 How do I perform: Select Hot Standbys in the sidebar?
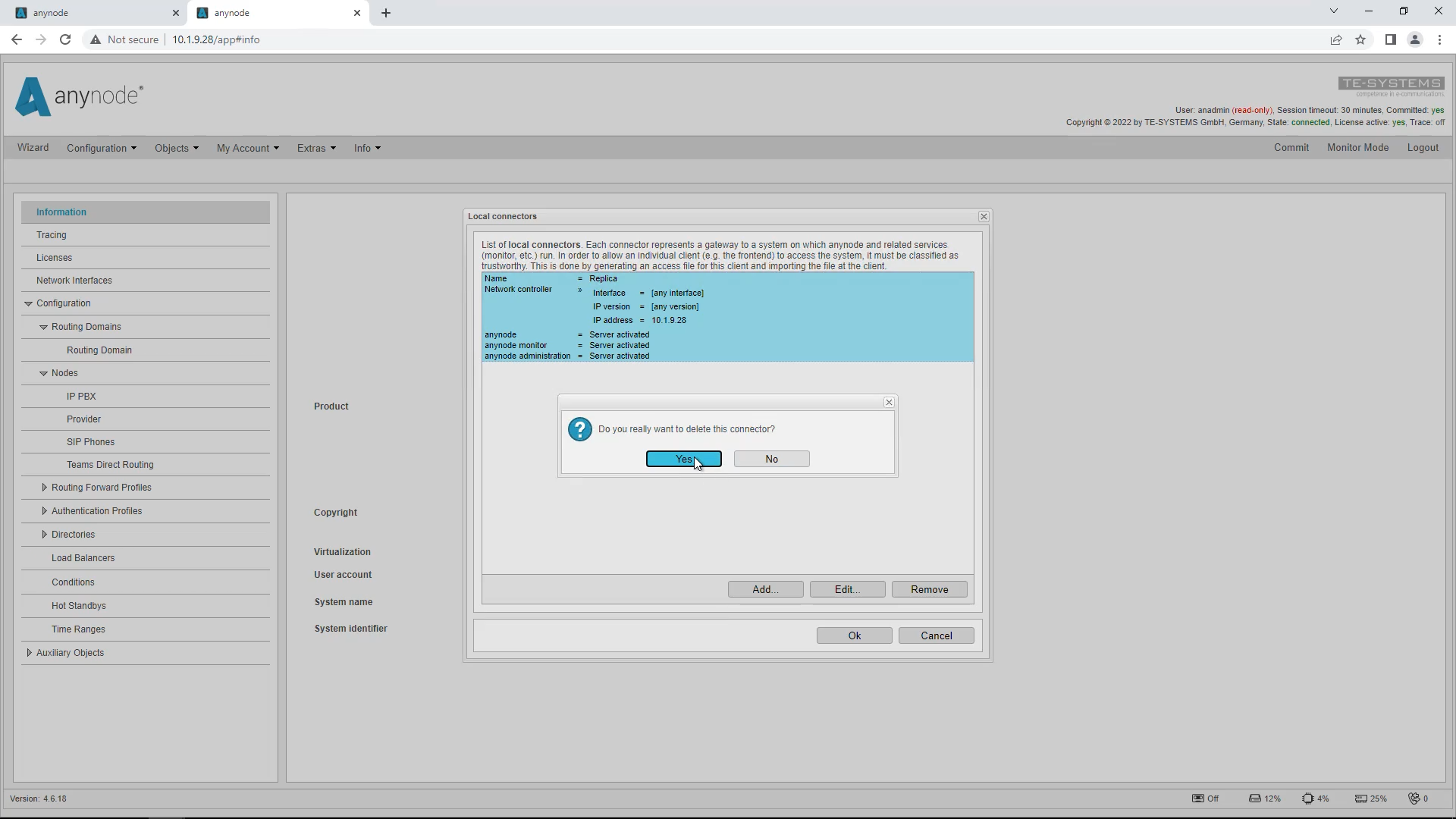(146, 606)
